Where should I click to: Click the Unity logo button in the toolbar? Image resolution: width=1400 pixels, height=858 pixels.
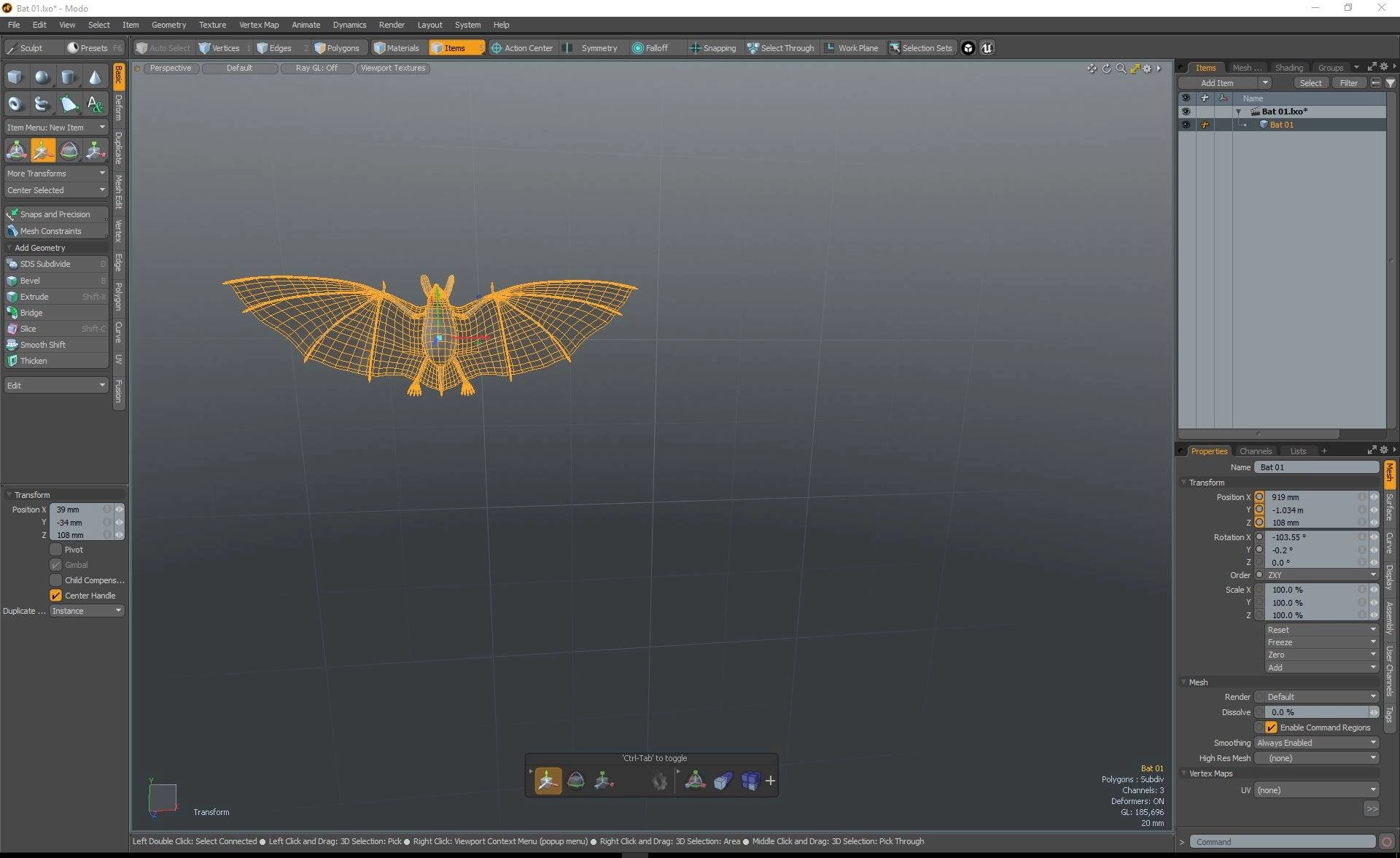click(968, 48)
